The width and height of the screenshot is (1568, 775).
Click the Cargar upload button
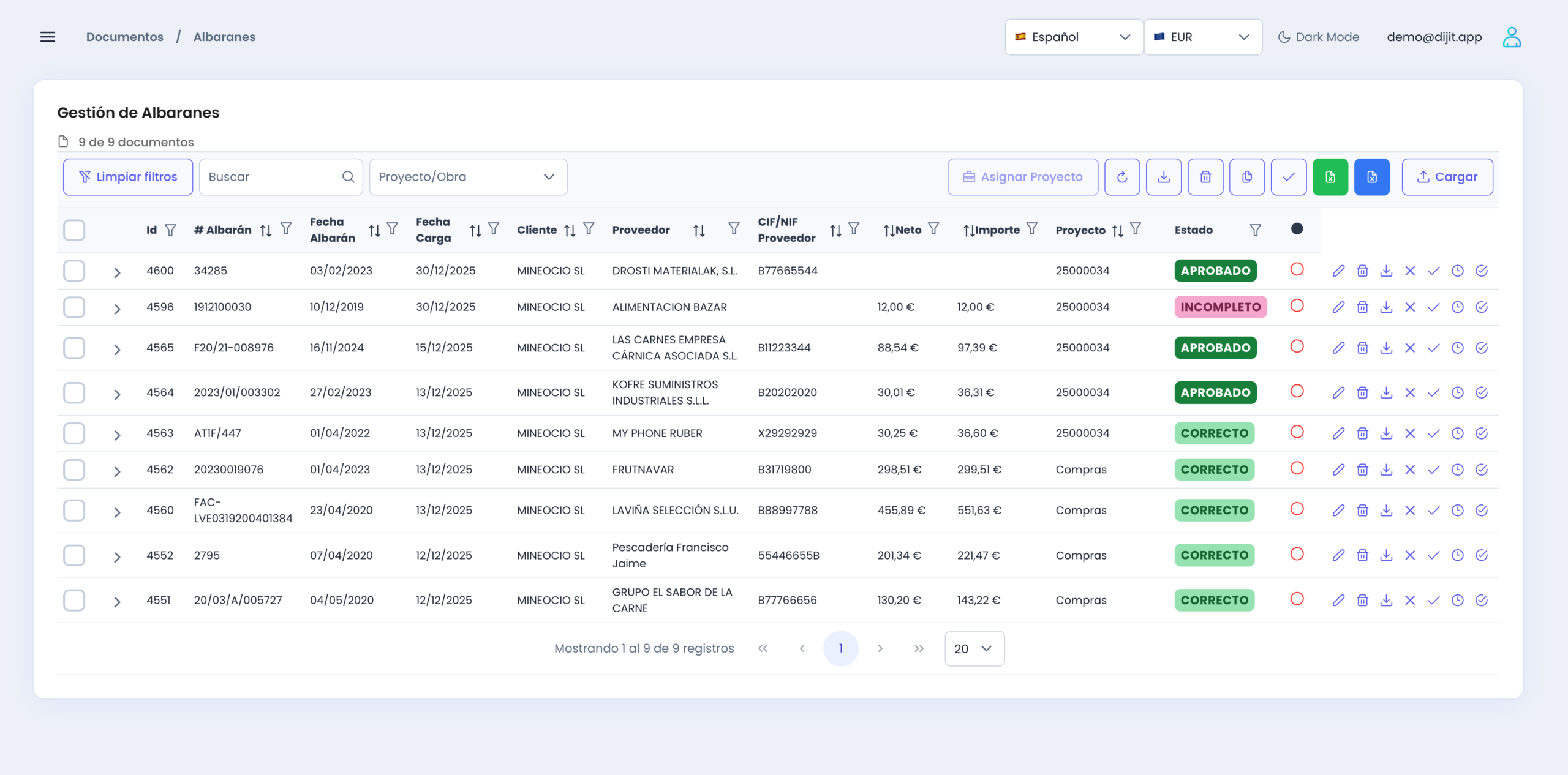coord(1447,177)
